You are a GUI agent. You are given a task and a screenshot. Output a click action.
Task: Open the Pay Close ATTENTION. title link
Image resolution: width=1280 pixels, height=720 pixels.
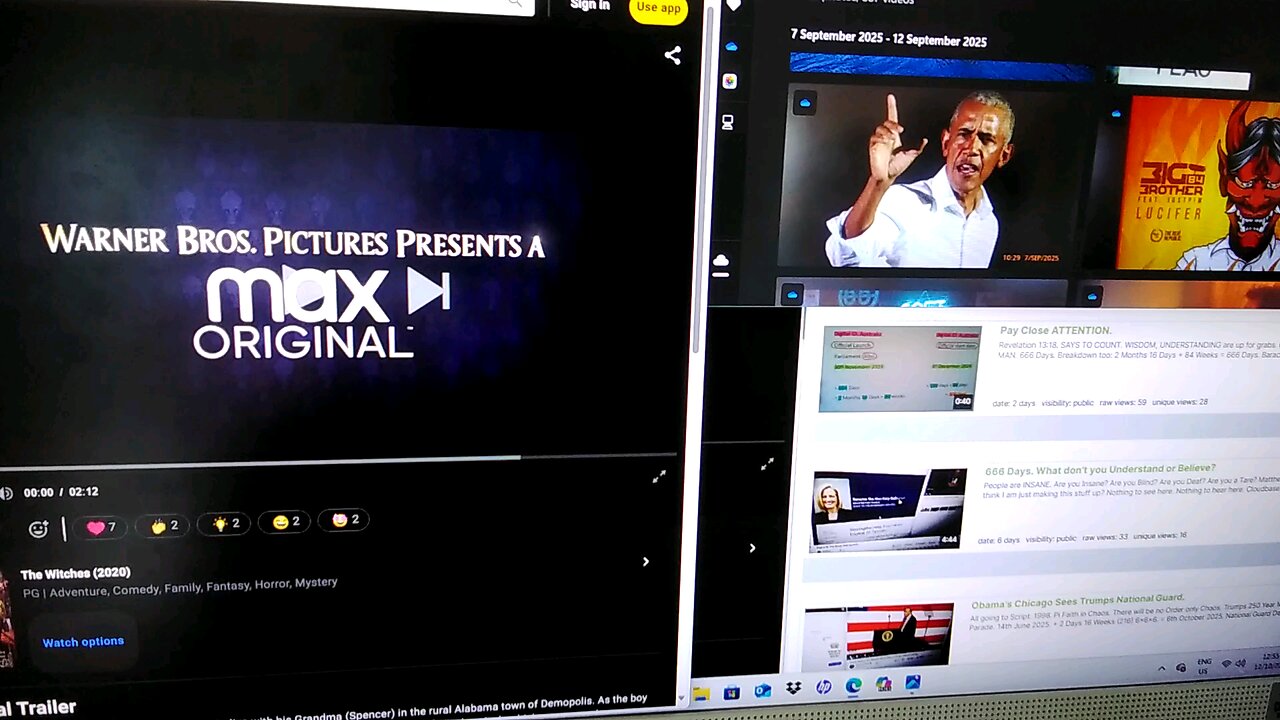click(1056, 330)
